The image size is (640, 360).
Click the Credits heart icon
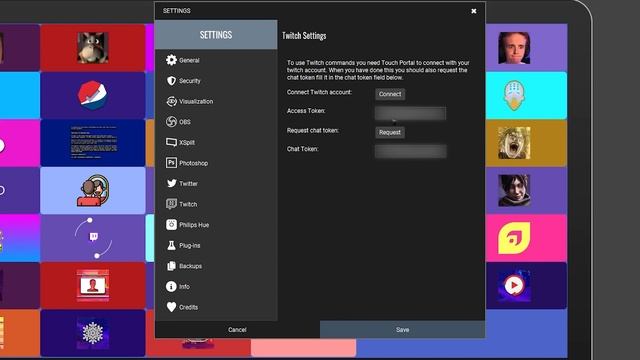pos(171,307)
